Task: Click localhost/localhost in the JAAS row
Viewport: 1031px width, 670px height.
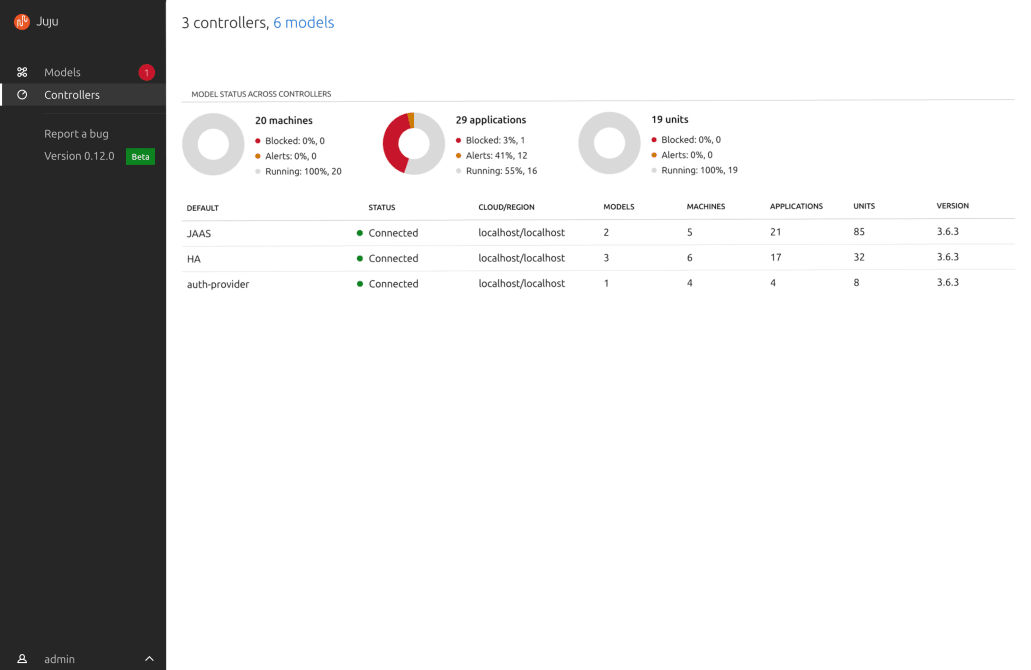Action: coord(521,232)
